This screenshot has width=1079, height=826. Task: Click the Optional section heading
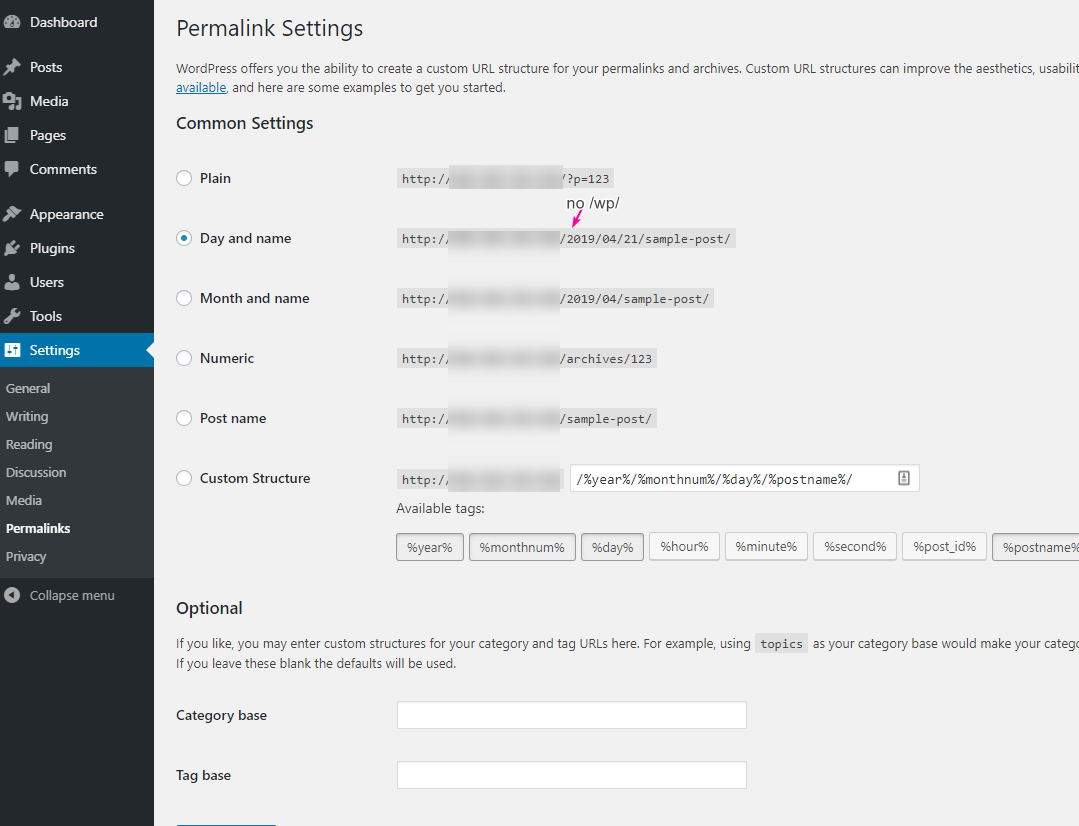coord(209,608)
